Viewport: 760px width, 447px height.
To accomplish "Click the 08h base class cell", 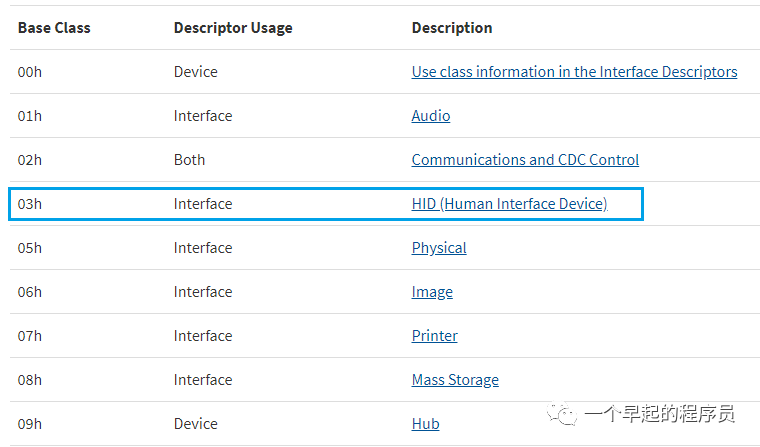I will (30, 380).
